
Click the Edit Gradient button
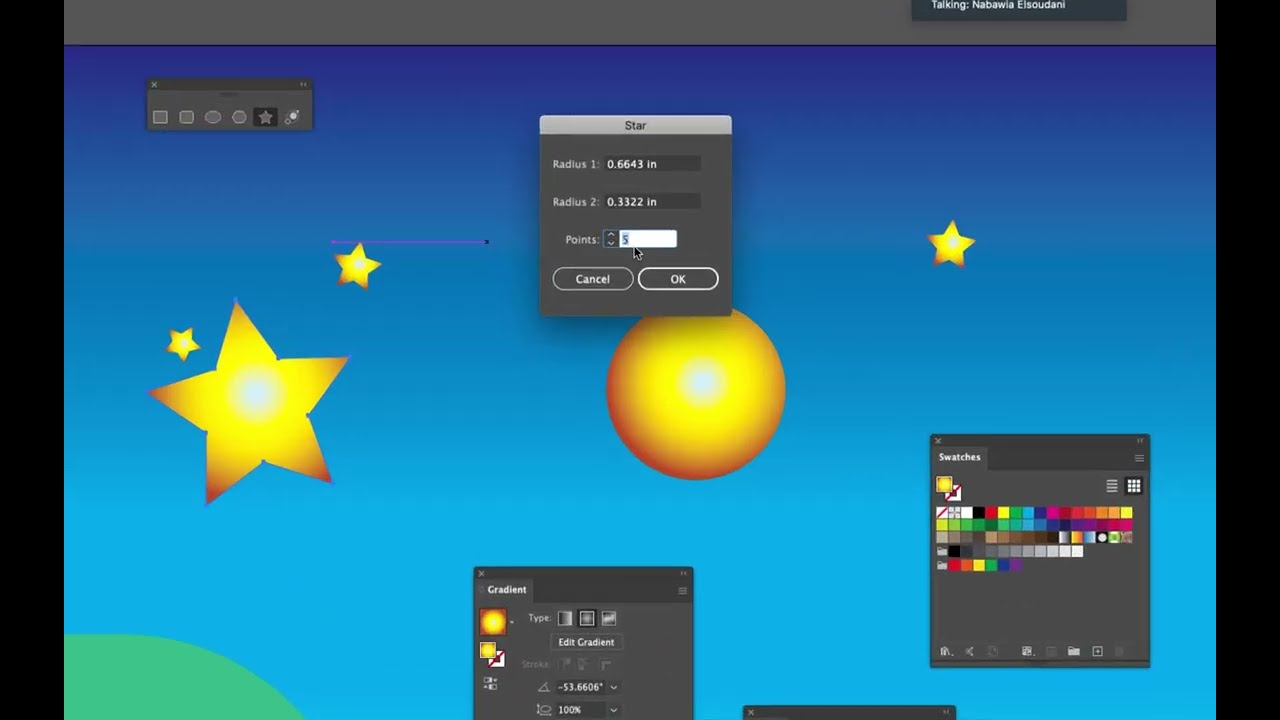click(586, 642)
